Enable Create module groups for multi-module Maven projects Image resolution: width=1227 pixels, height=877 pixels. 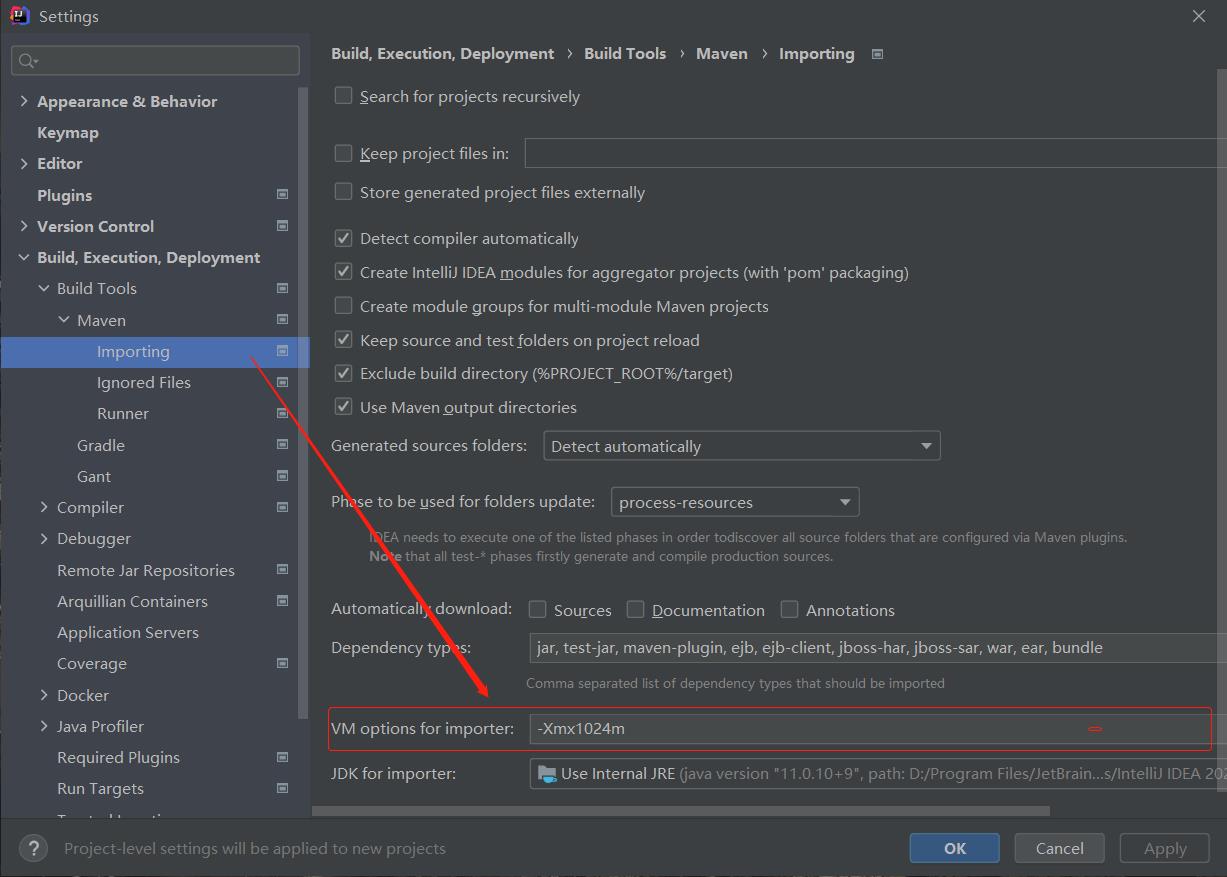tap(343, 305)
